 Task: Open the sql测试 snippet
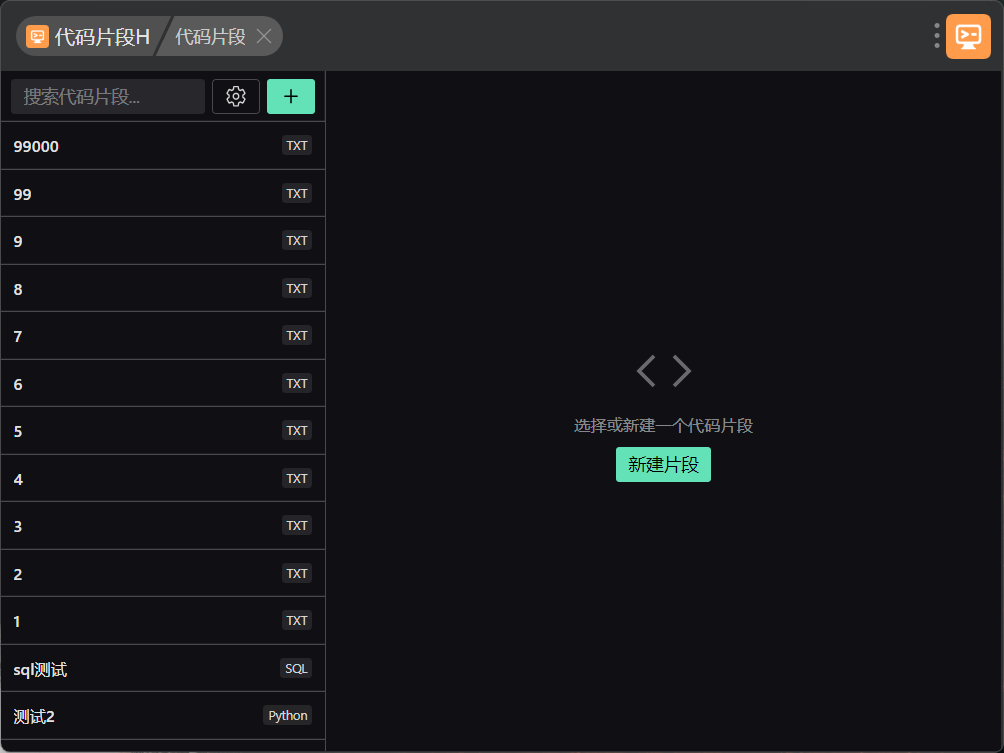163,668
